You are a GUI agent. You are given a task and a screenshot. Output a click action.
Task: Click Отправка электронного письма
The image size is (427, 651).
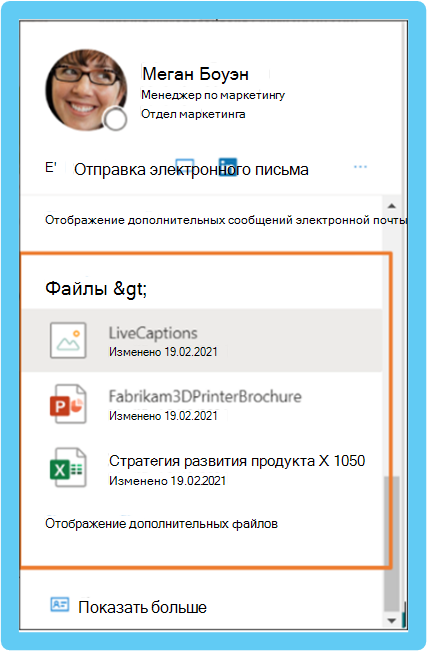(x=191, y=169)
